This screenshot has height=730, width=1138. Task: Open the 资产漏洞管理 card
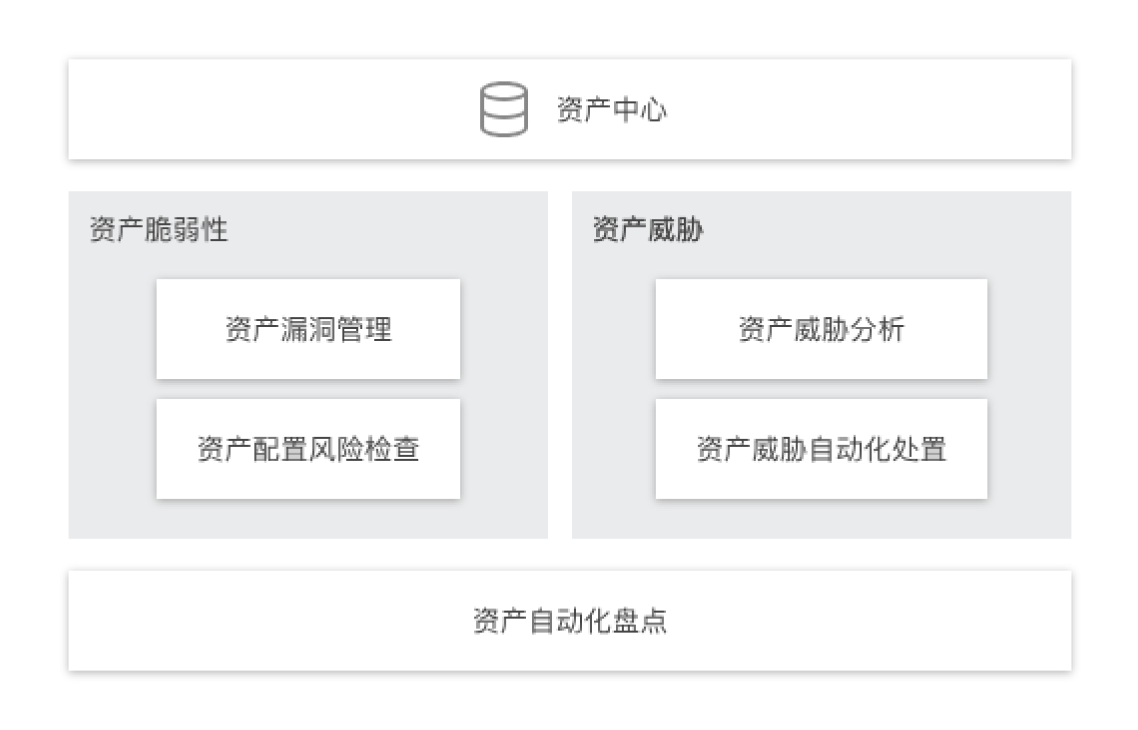point(308,329)
